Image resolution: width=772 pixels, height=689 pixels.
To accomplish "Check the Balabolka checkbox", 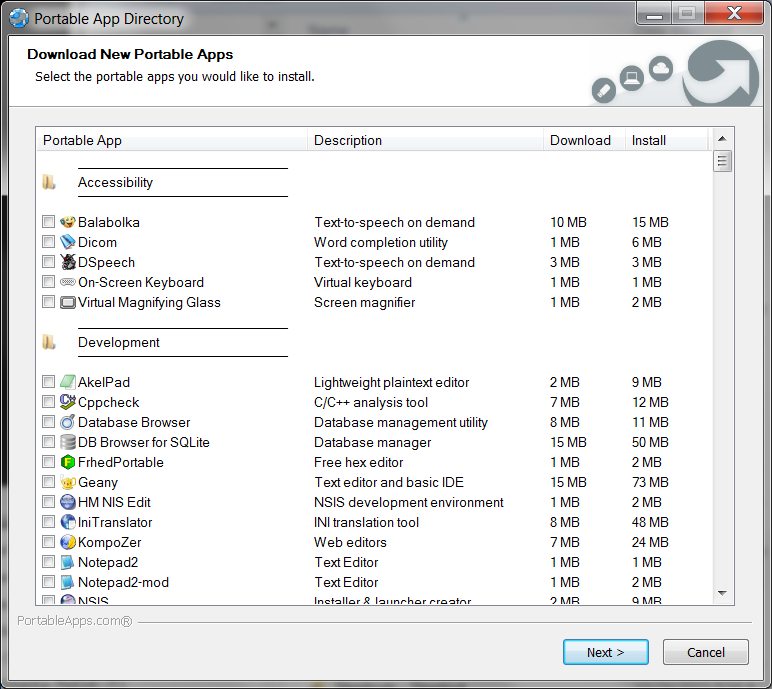I will (x=48, y=222).
